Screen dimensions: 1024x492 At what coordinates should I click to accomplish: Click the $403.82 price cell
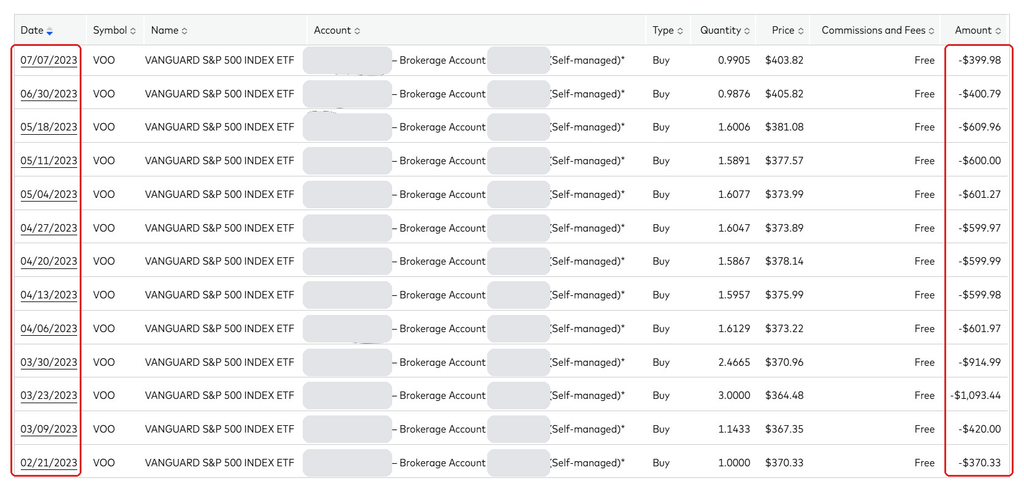pyautogui.click(x=784, y=61)
